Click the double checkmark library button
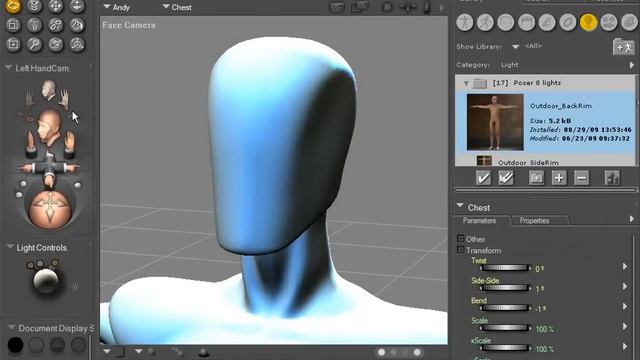This screenshot has width=640, height=360. coord(506,178)
